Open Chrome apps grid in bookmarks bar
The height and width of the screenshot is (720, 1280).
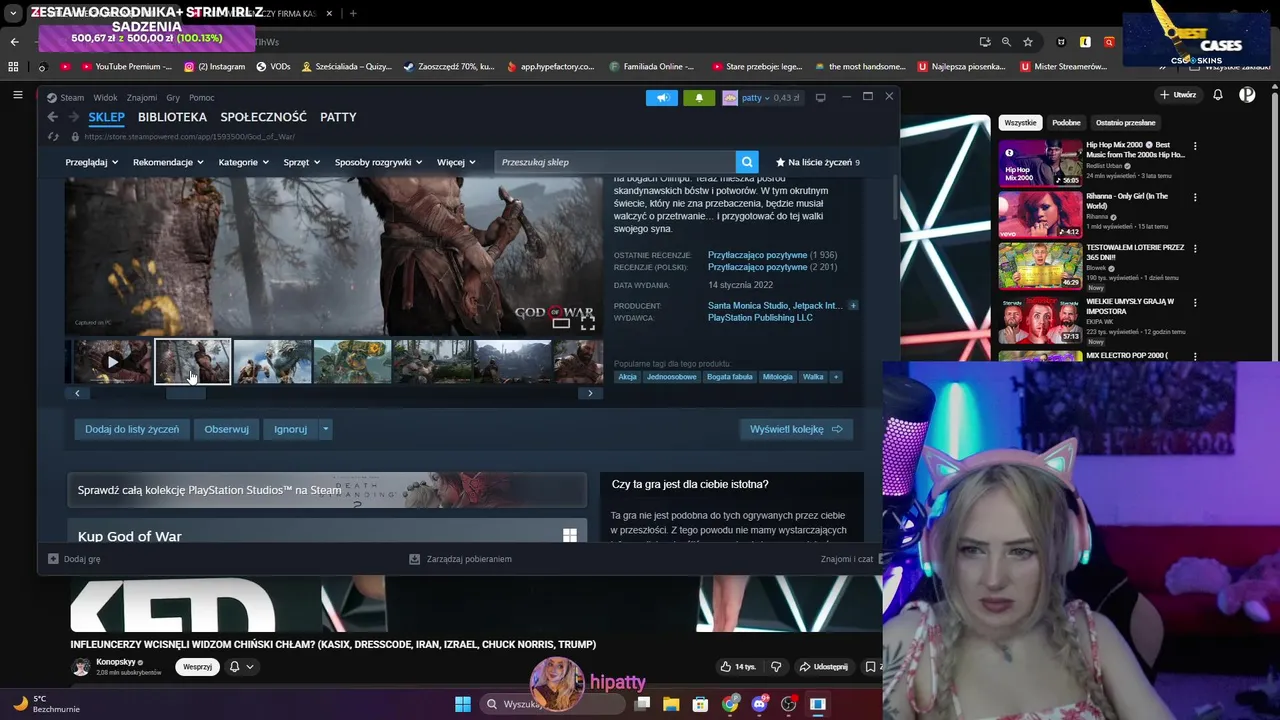point(13,67)
